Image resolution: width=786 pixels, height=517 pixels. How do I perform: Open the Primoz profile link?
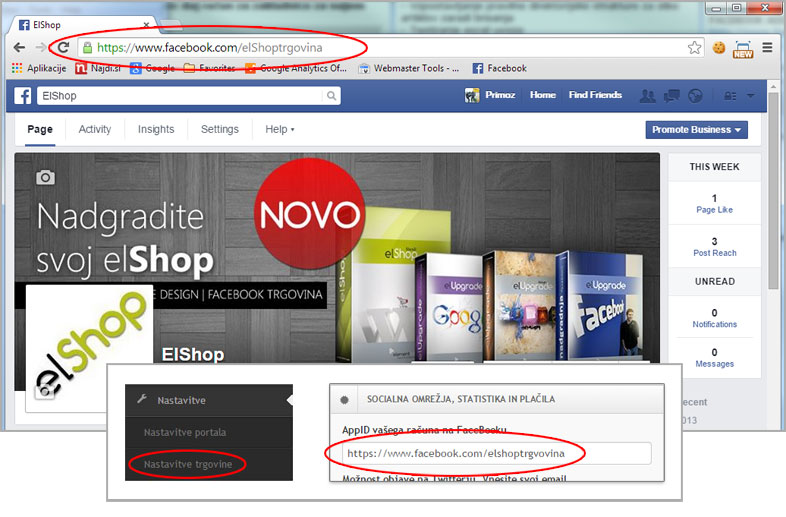tap(490, 95)
